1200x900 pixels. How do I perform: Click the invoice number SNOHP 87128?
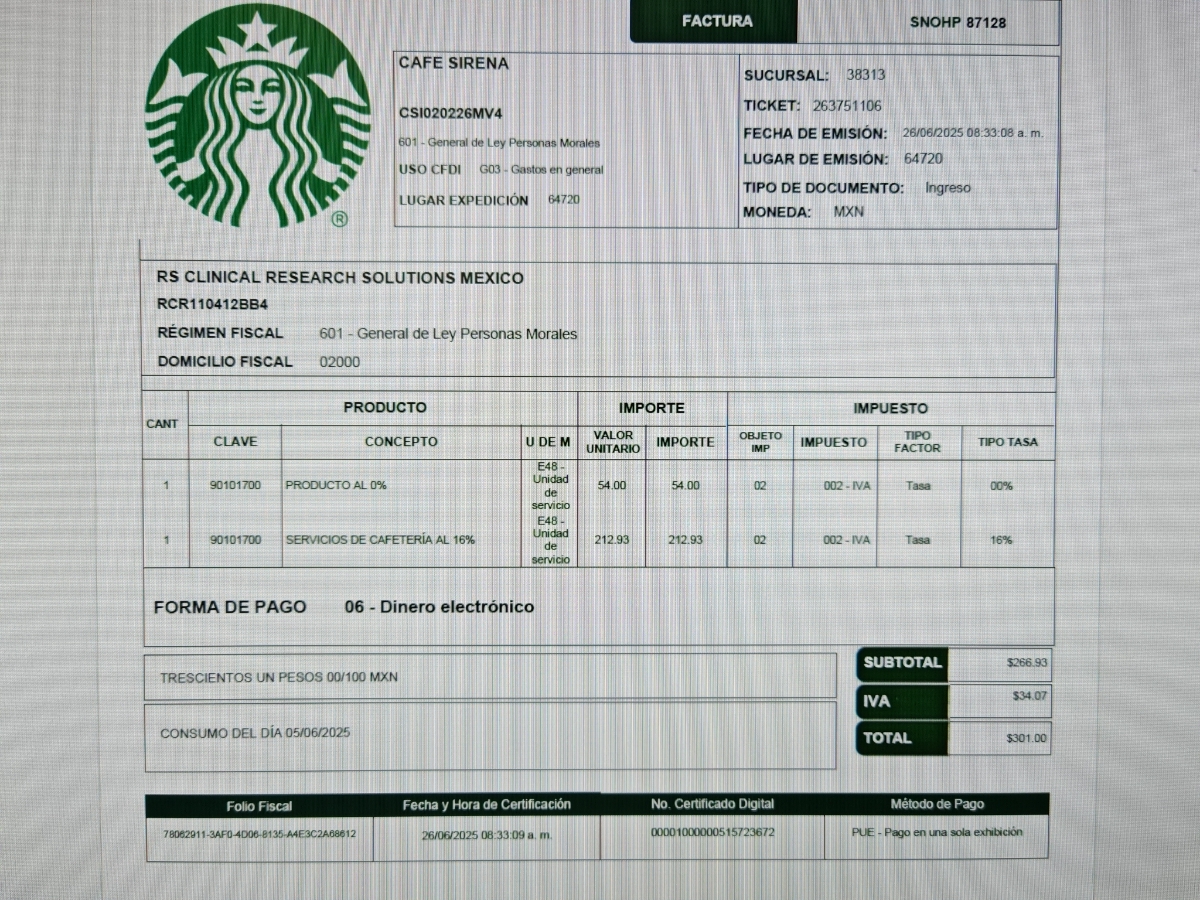pyautogui.click(x=957, y=22)
